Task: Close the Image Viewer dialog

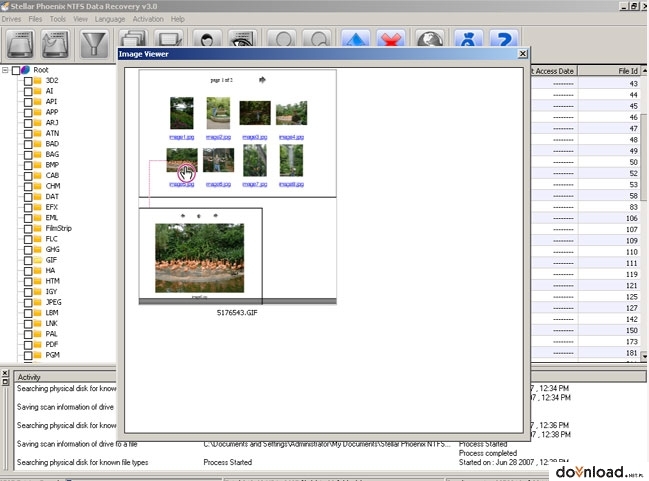Action: pyautogui.click(x=523, y=54)
